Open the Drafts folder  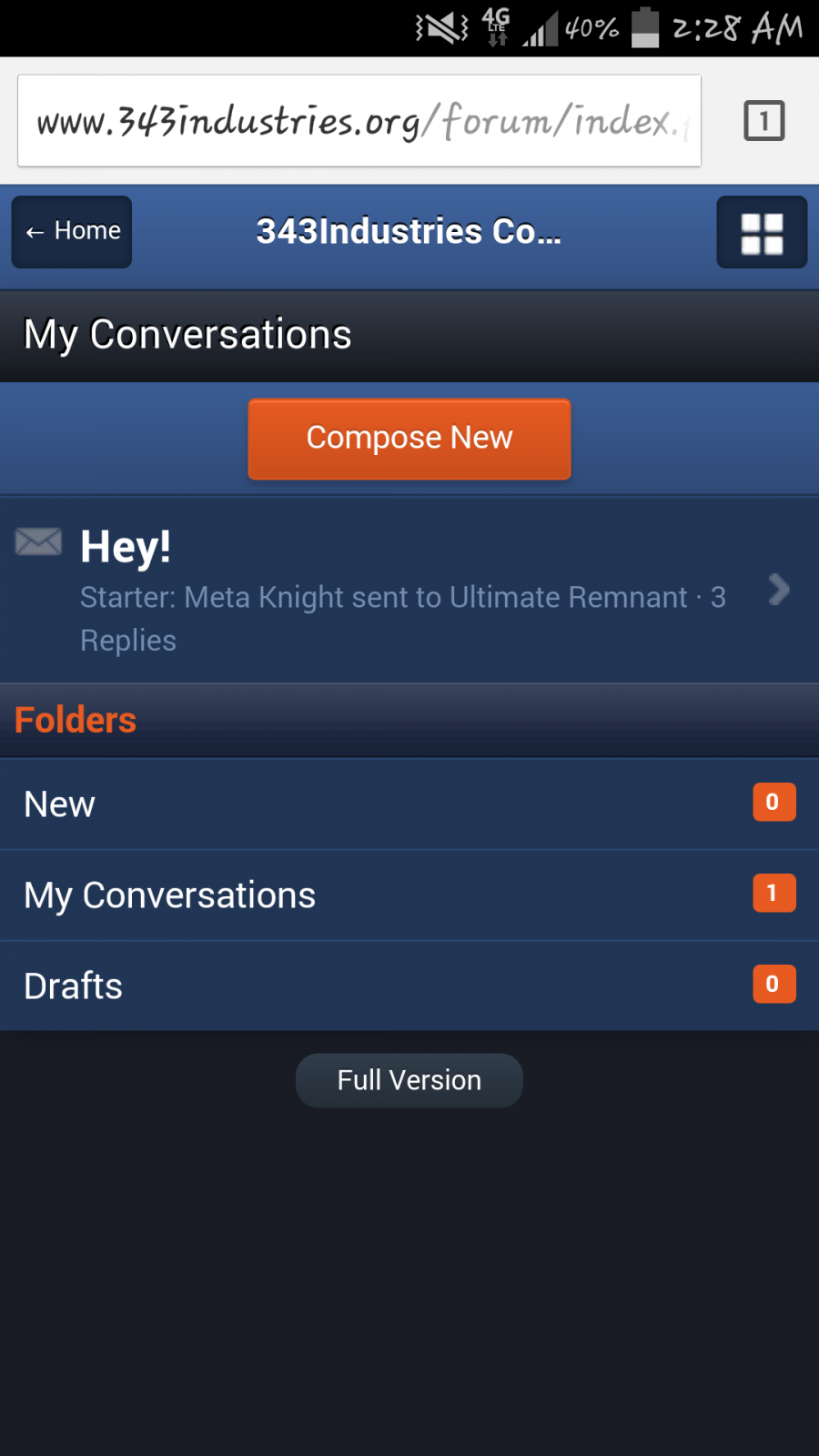(74, 986)
